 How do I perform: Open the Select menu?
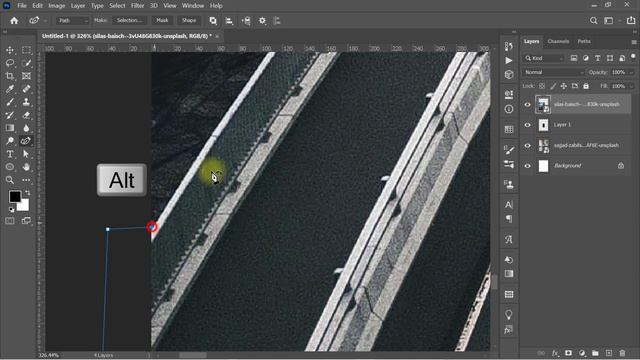pos(117,6)
